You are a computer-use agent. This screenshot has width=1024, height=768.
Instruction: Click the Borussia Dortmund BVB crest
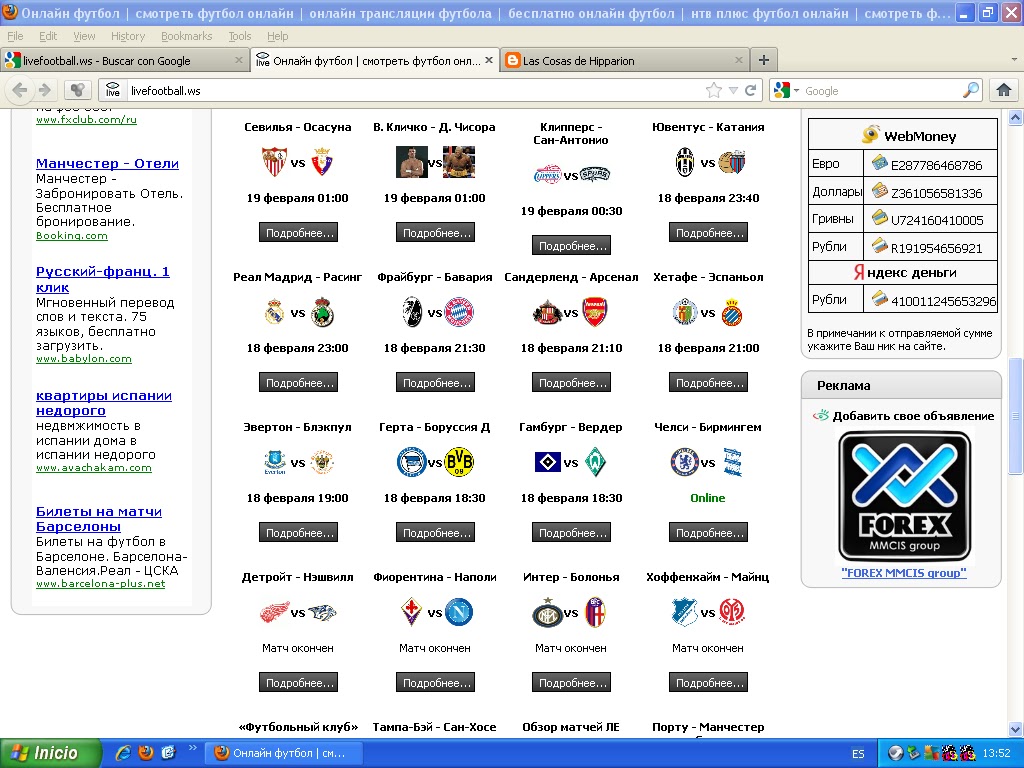point(459,462)
